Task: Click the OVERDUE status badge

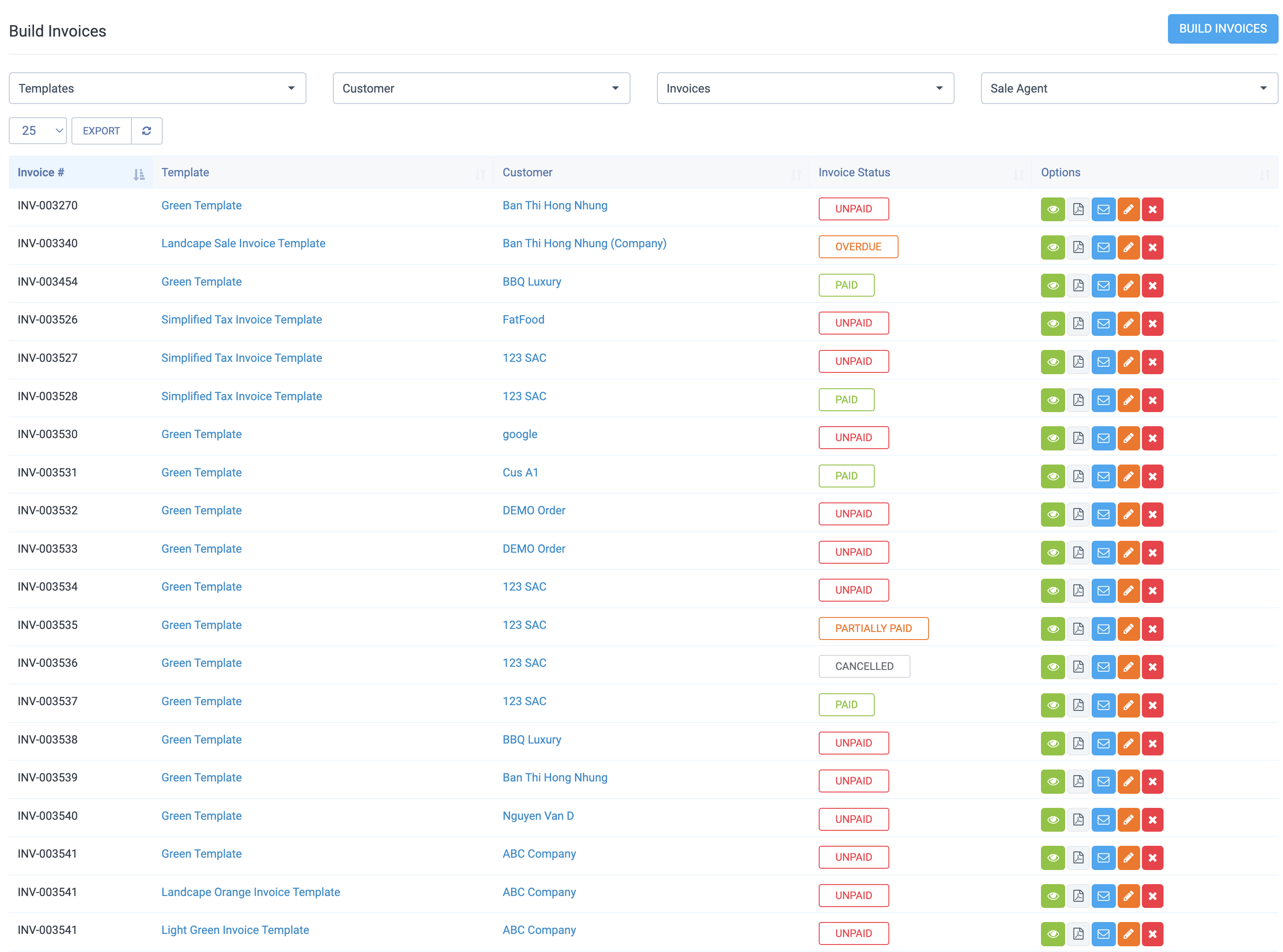Action: click(858, 247)
